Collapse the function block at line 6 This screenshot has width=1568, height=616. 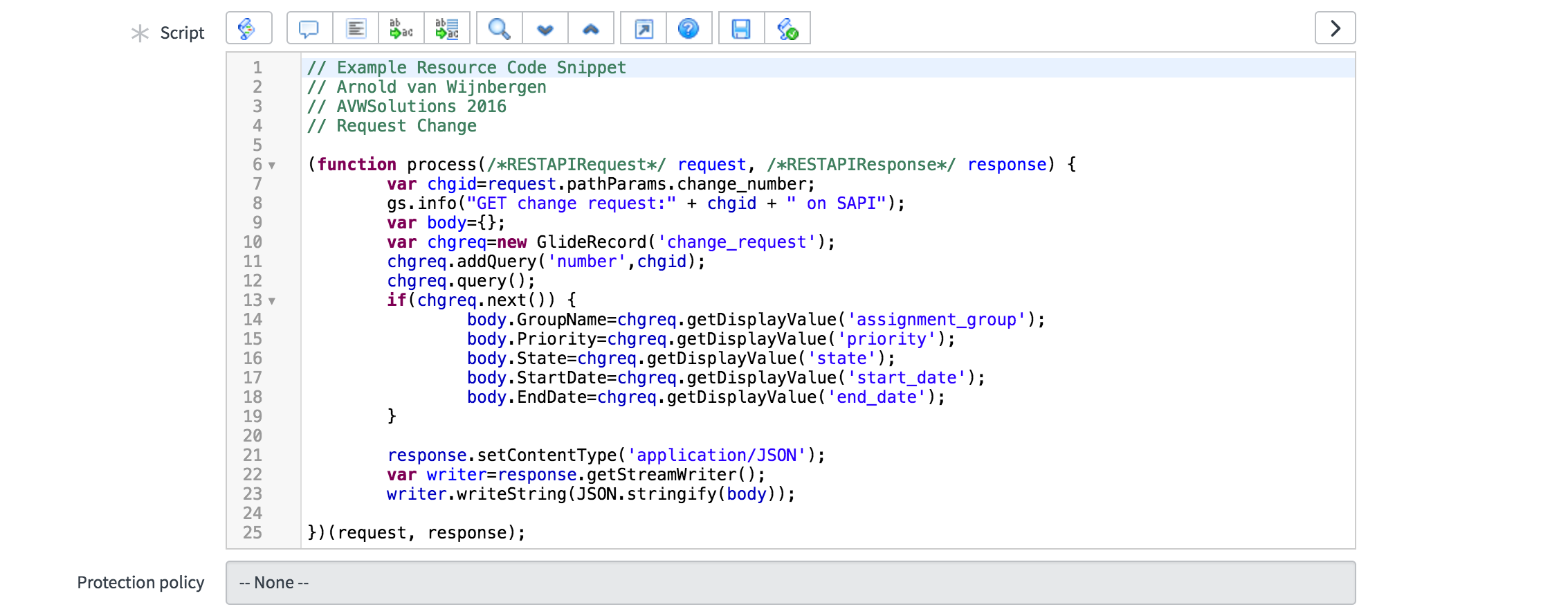[x=272, y=165]
